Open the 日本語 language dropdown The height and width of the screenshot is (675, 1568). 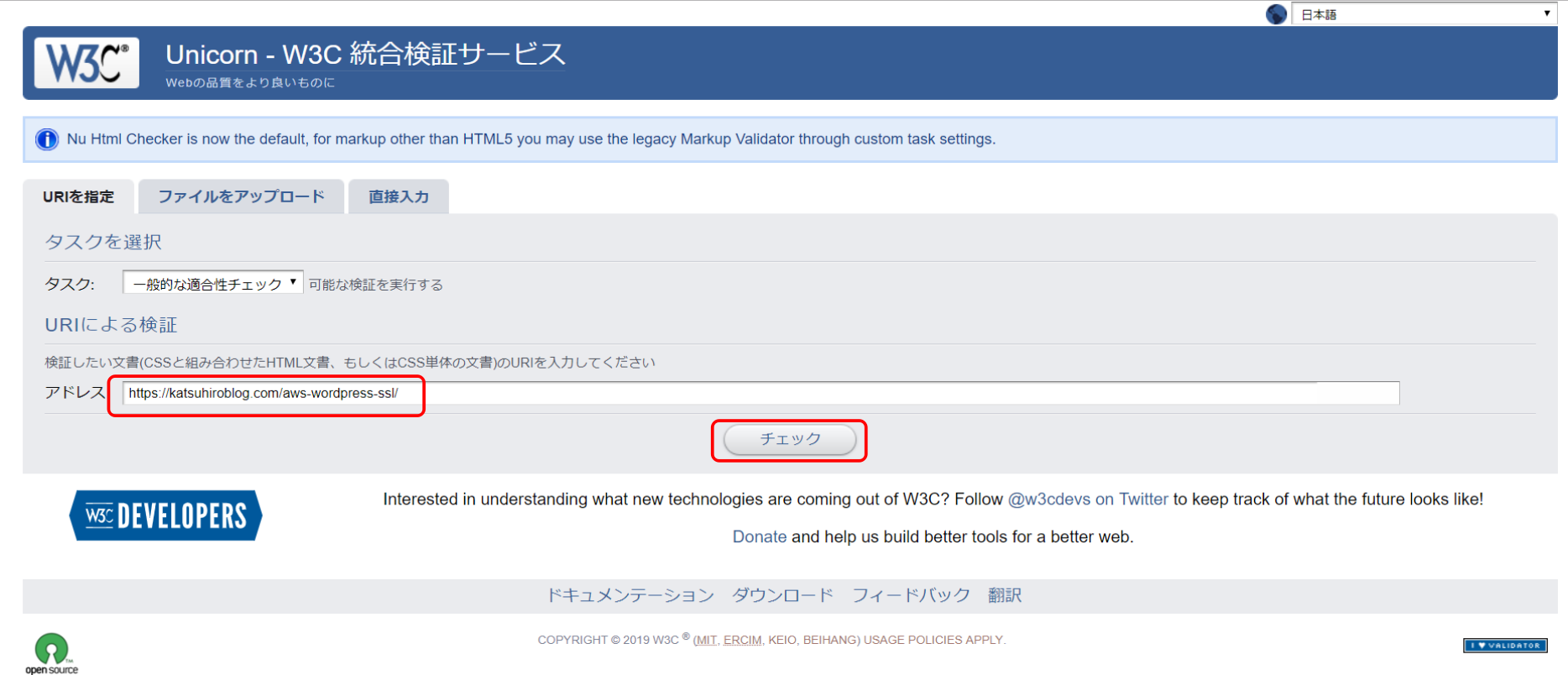pyautogui.click(x=1424, y=14)
